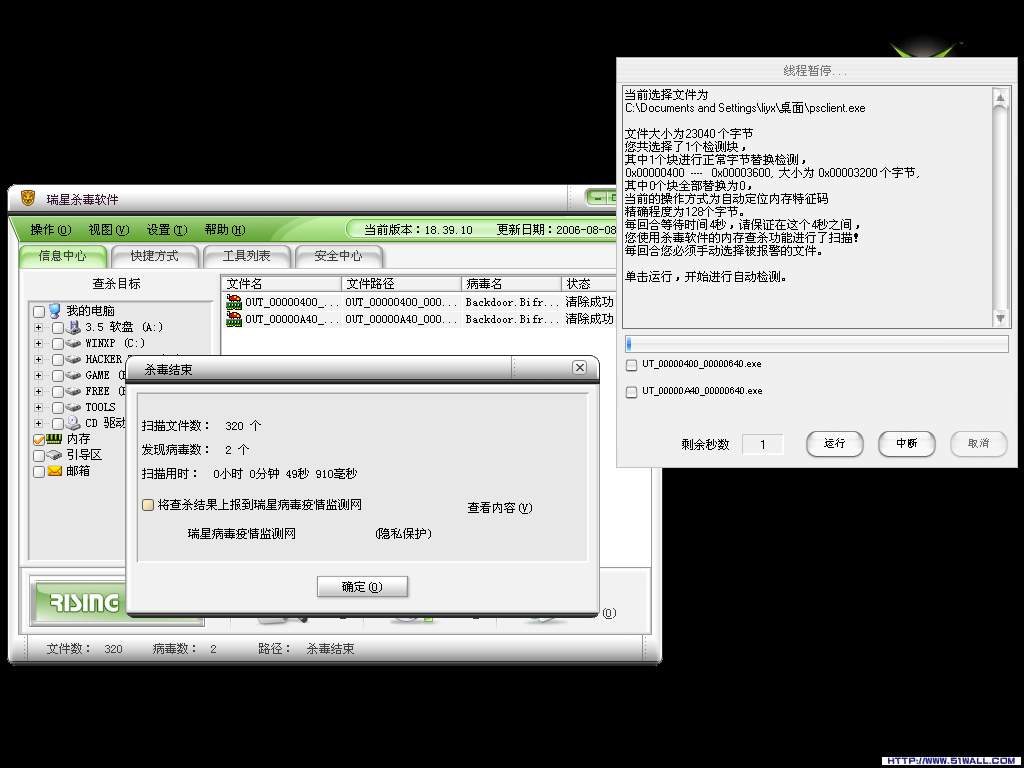1024x768 pixels.
Task: Select the My Computer icon in scan targets
Action: [55, 311]
